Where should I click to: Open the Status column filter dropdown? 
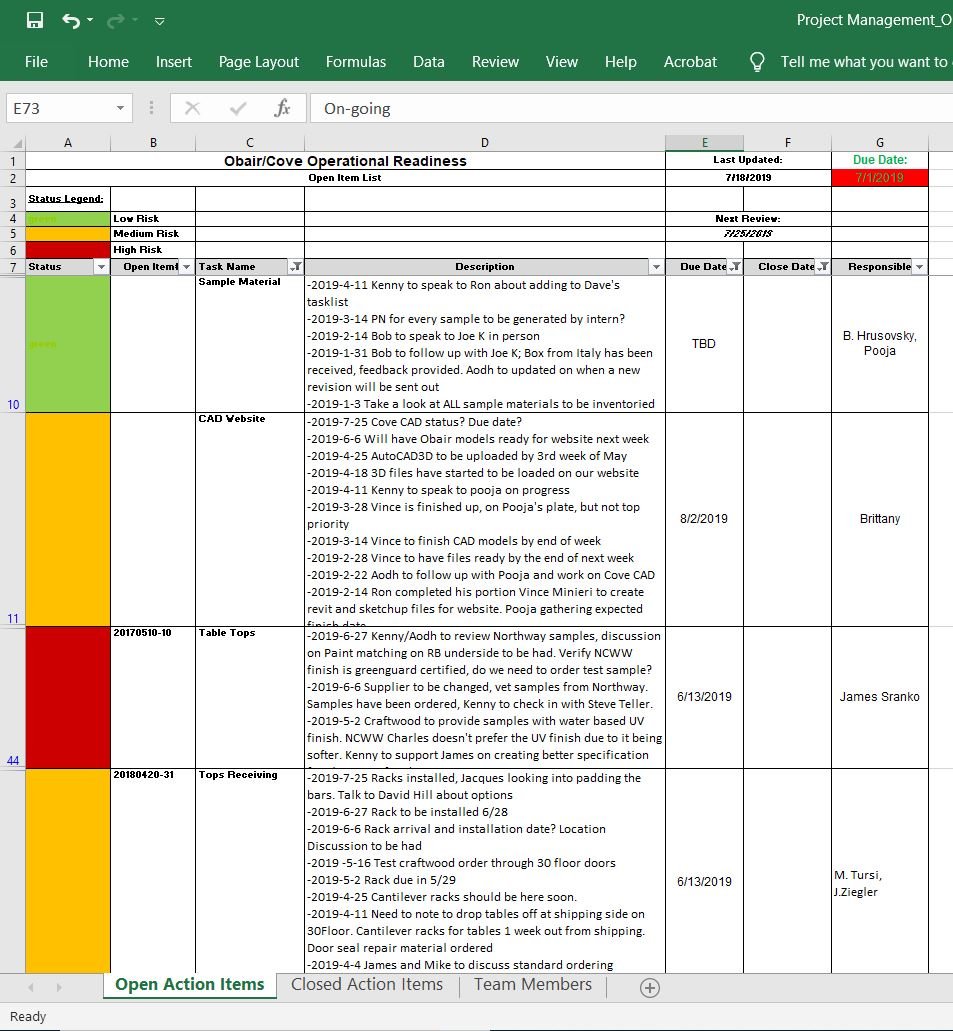[101, 267]
